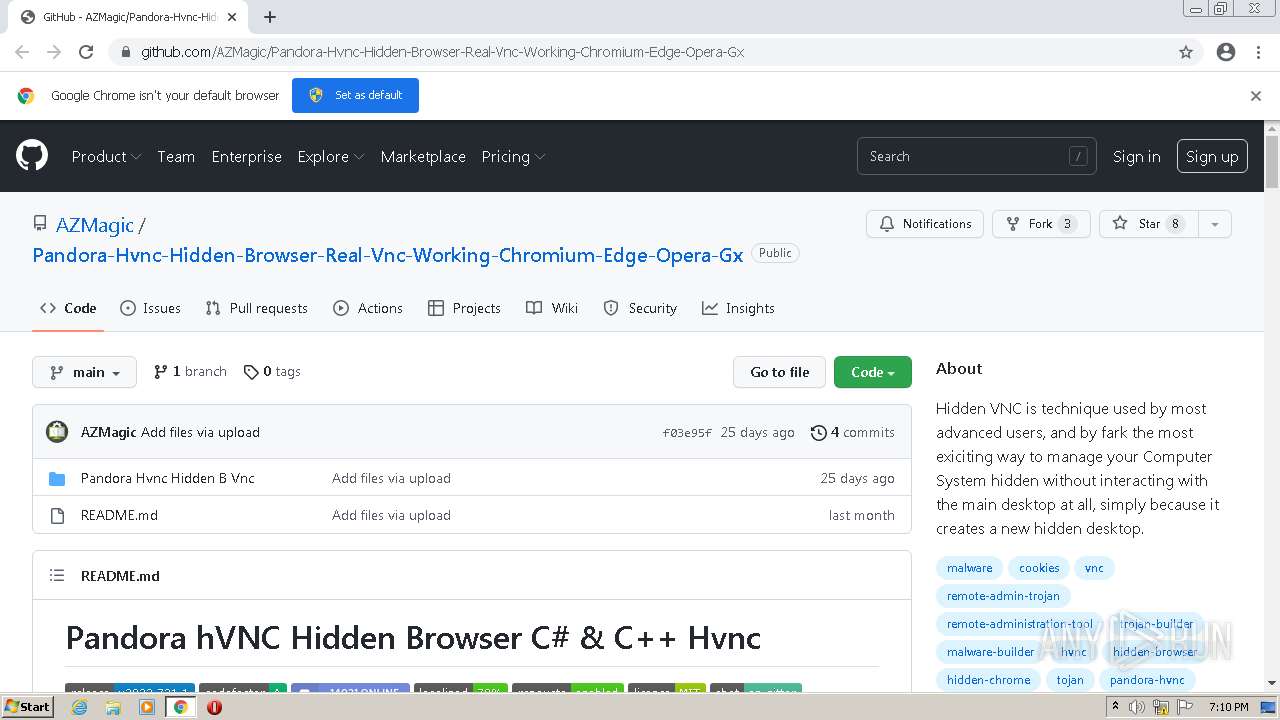Switch to the Insights tab
The height and width of the screenshot is (720, 1280).
738,308
